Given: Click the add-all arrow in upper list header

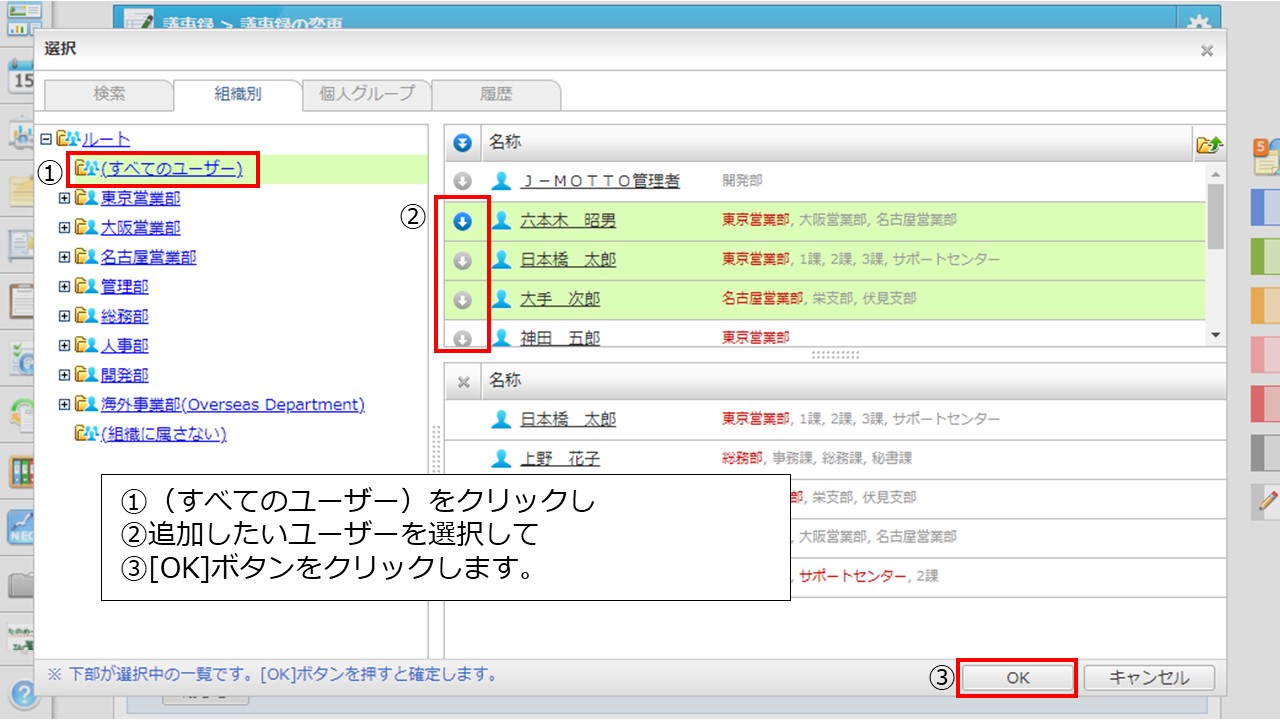Looking at the screenshot, I should tap(462, 144).
